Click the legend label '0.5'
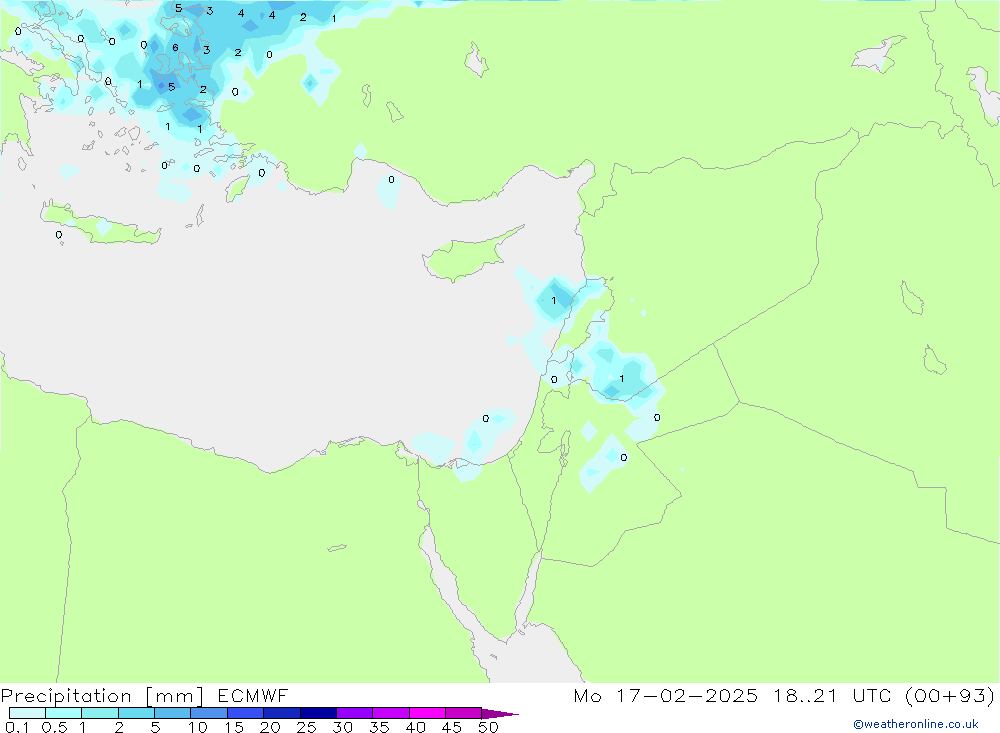Image resolution: width=1000 pixels, height=733 pixels. pyautogui.click(x=54, y=727)
